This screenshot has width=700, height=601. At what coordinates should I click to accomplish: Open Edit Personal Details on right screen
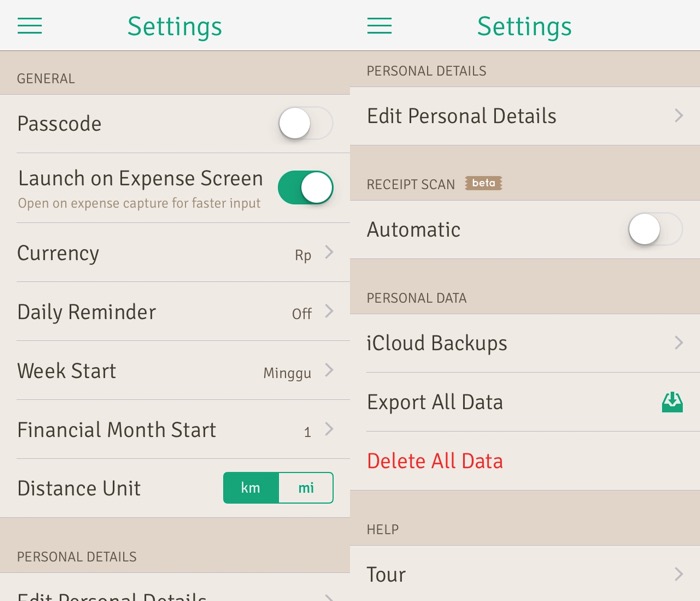pos(462,116)
